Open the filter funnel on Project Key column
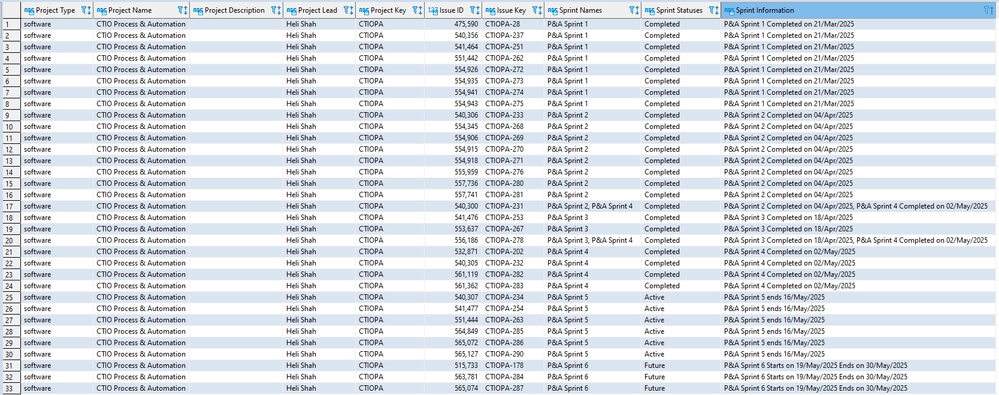The image size is (999, 395). coord(415,10)
